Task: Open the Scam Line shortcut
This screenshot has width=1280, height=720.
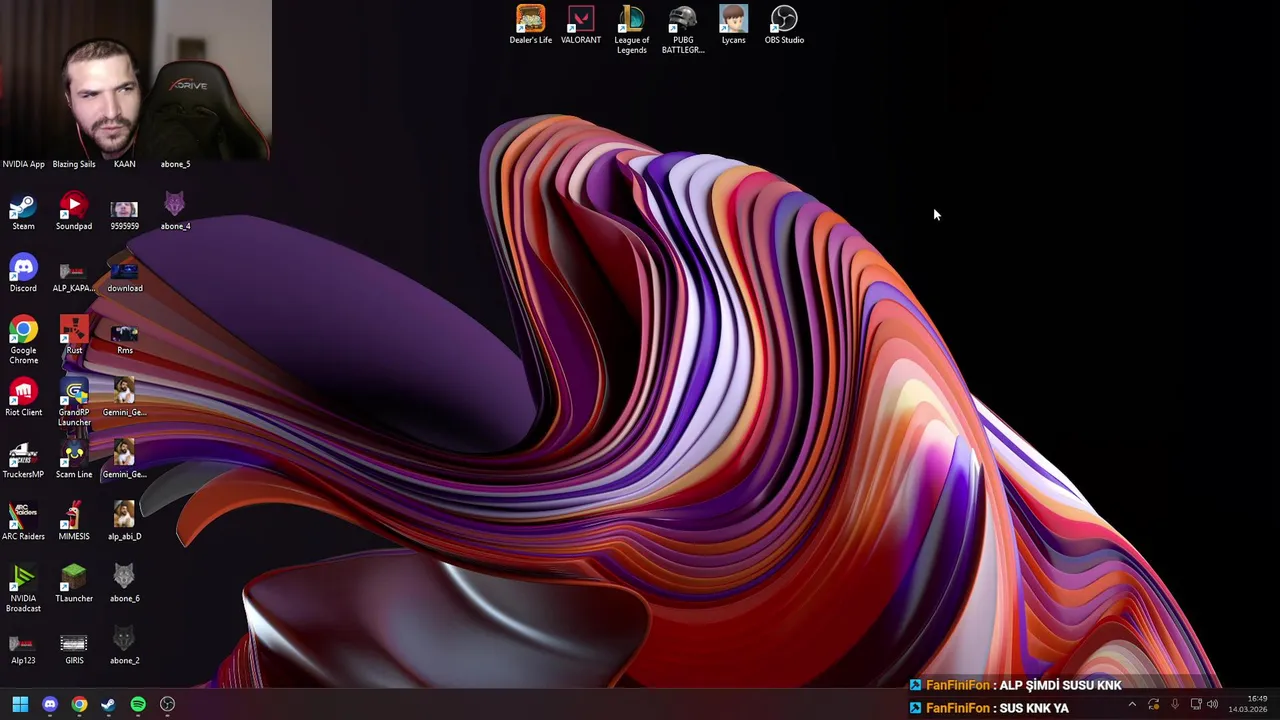Action: coord(74,460)
